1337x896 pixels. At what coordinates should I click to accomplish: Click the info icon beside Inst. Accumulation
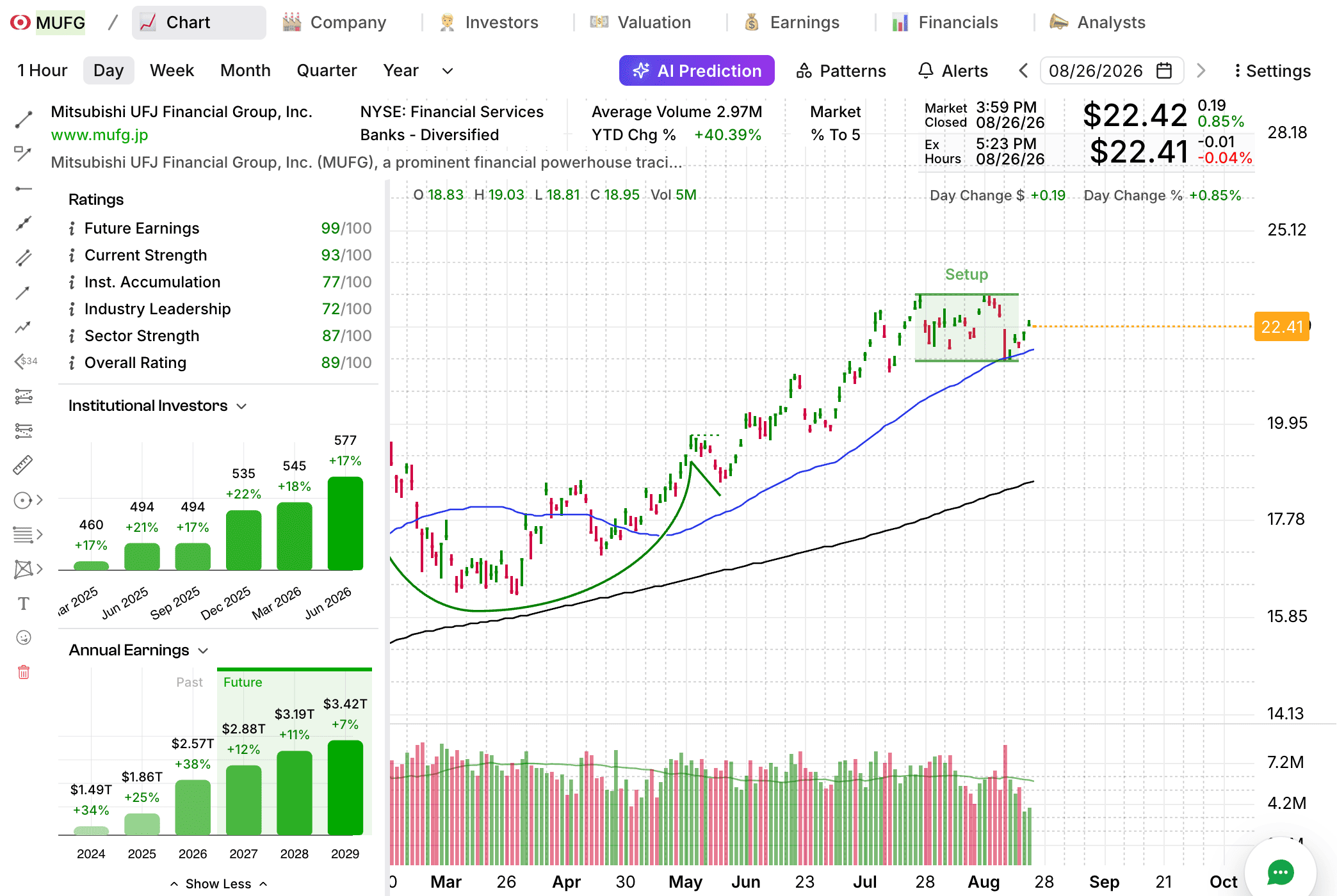click(x=72, y=282)
